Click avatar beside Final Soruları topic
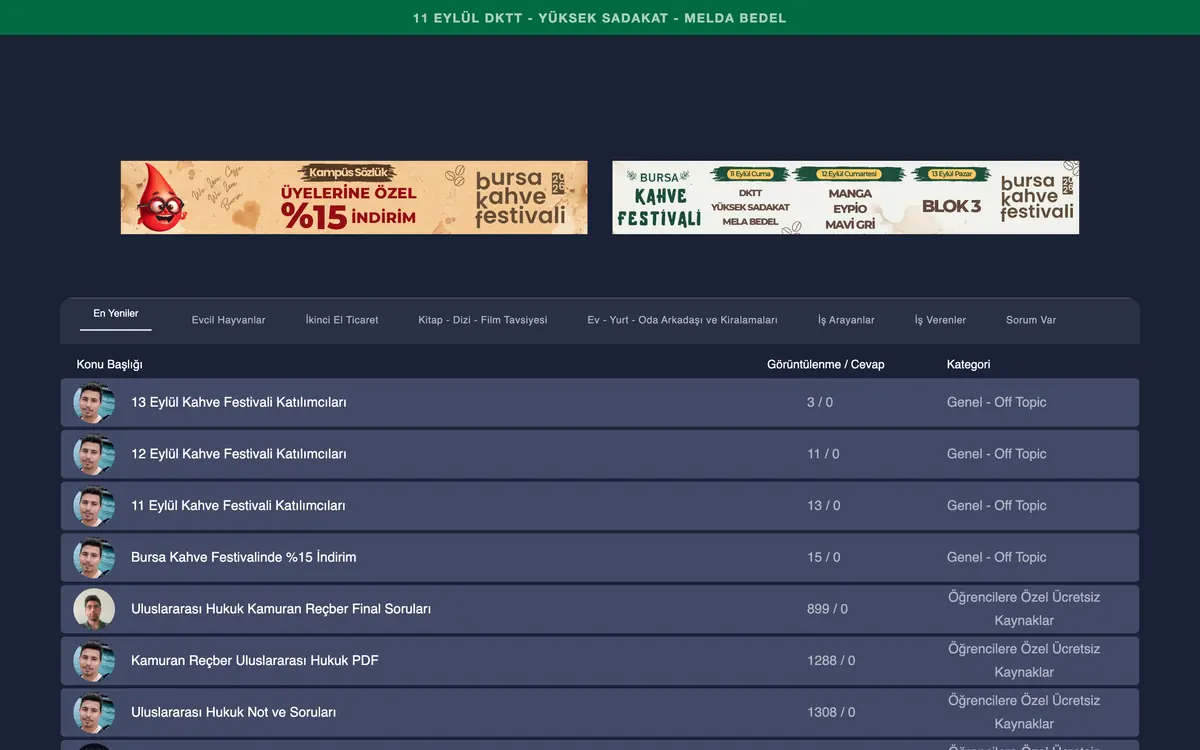1200x750 pixels. pyautogui.click(x=94, y=609)
